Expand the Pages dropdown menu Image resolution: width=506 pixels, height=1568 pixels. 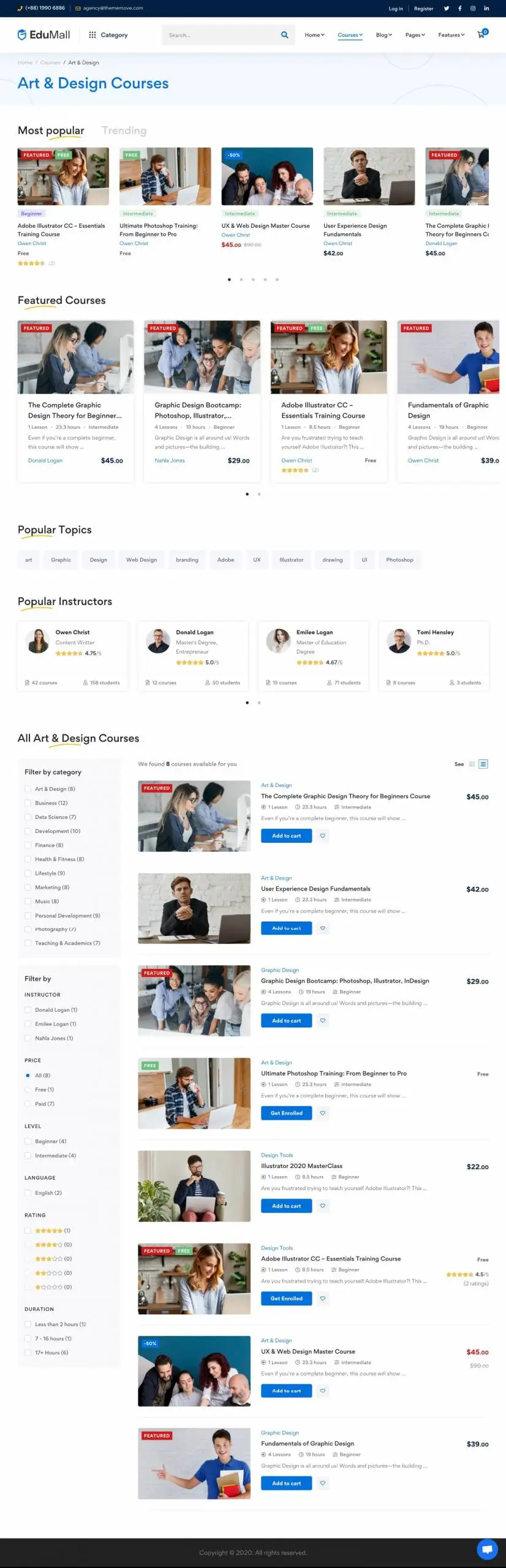pos(415,35)
